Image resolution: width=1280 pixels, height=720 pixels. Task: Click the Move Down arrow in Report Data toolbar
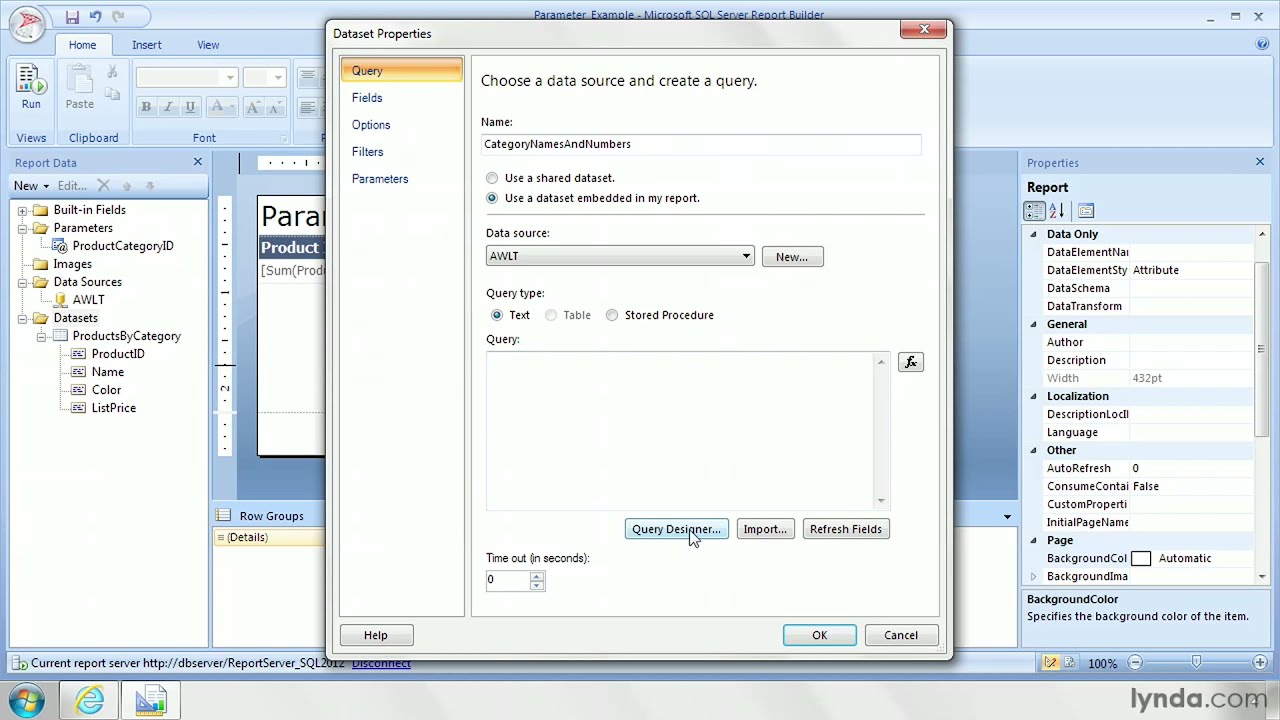click(x=149, y=186)
